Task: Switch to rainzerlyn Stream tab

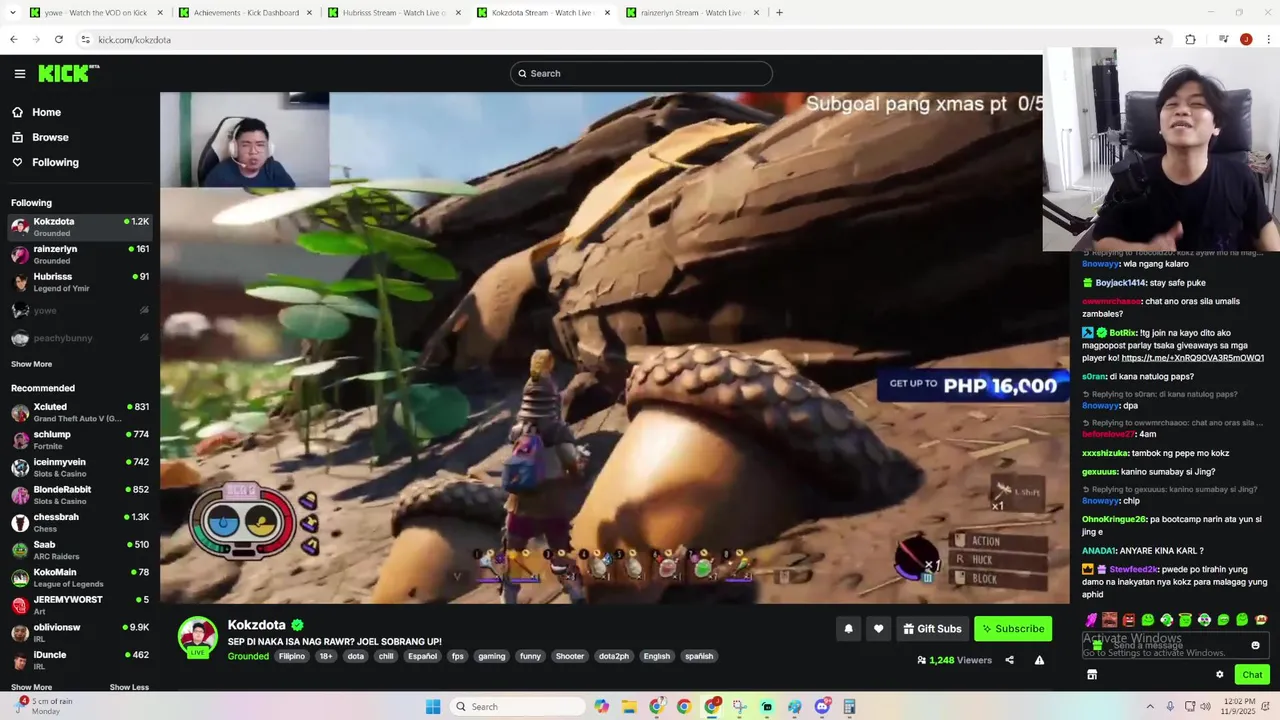Action: click(x=693, y=13)
